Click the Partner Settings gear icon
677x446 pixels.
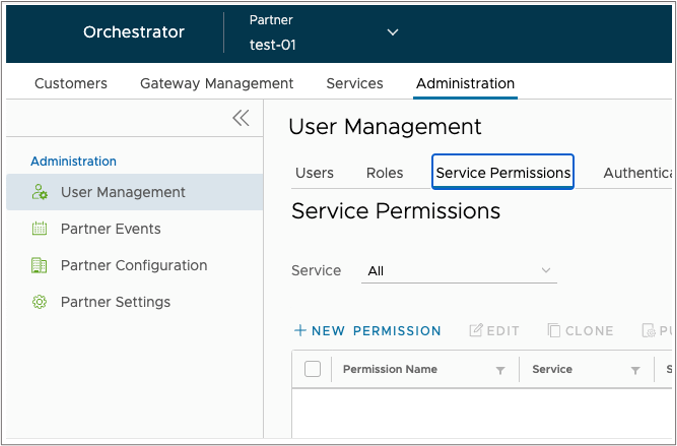tap(40, 302)
